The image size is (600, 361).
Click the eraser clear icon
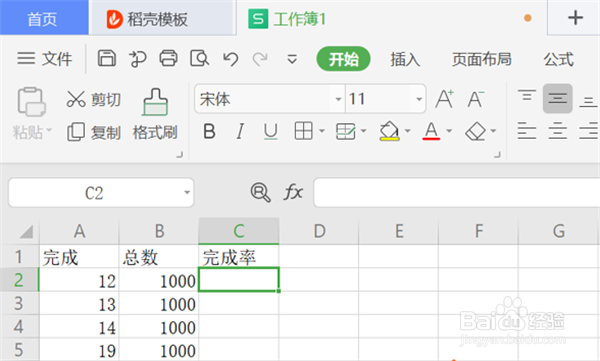click(476, 131)
